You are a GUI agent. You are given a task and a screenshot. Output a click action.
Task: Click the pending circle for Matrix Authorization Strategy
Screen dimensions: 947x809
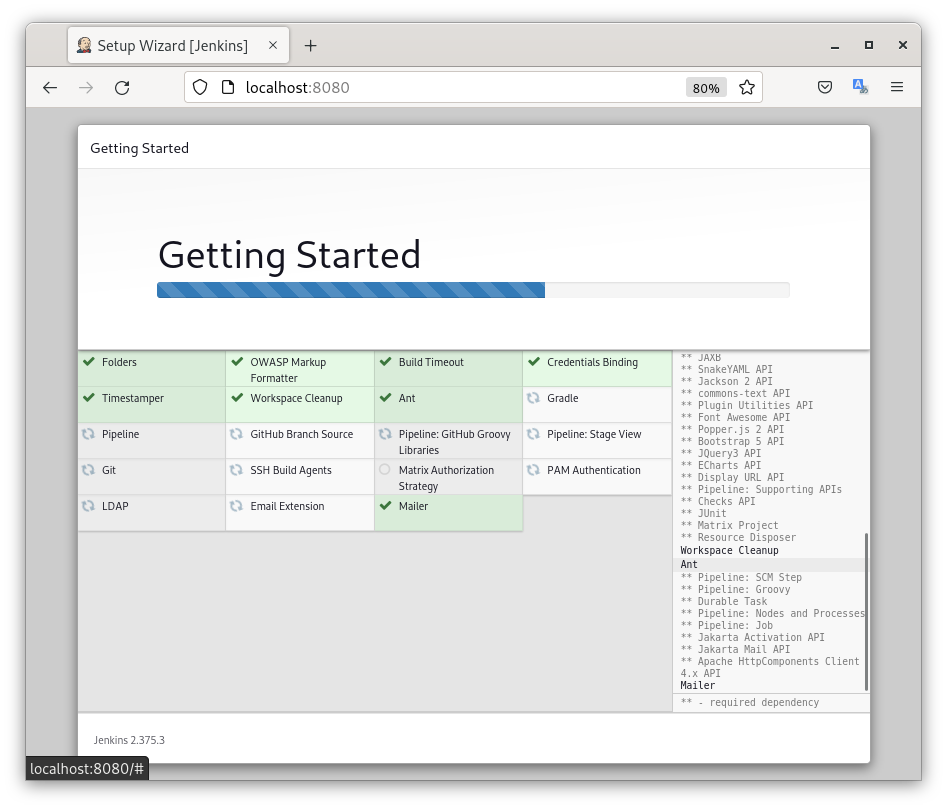[x=385, y=470]
